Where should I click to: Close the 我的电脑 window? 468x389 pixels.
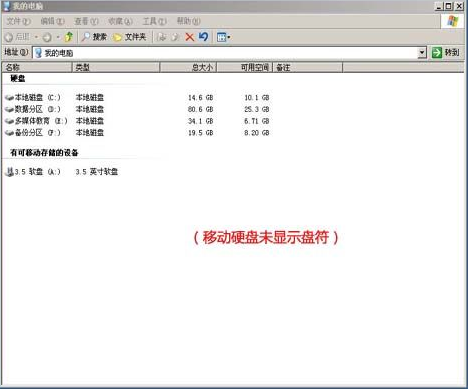tap(459, 6)
